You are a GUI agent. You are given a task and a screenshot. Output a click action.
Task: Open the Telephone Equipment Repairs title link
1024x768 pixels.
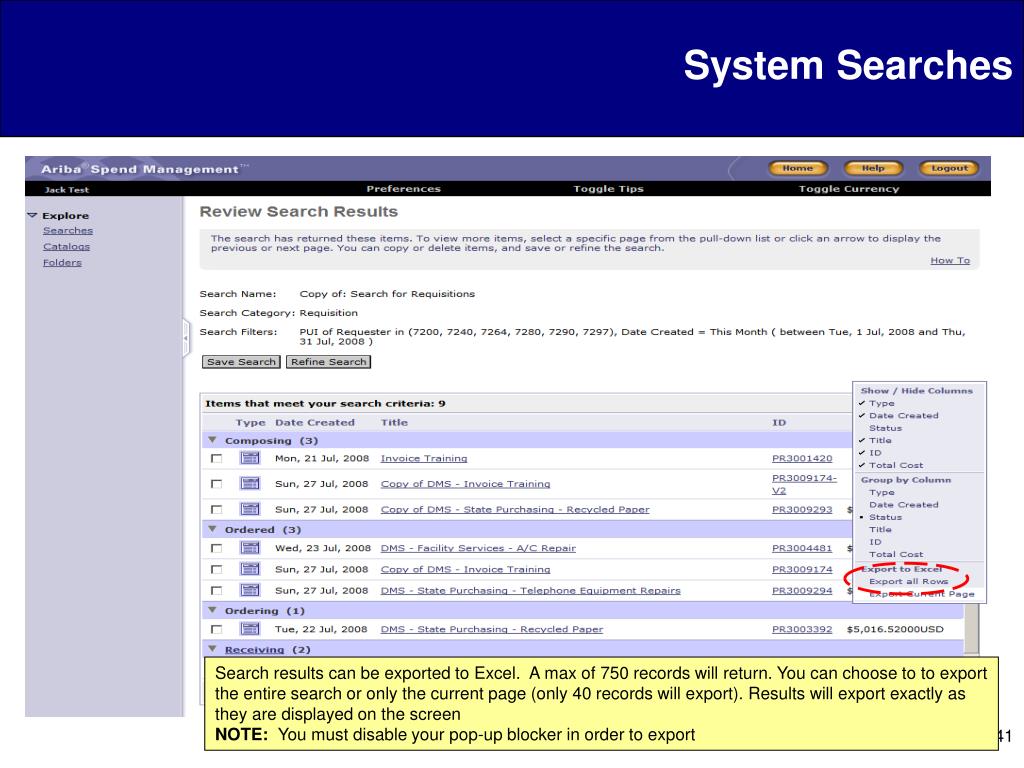coord(530,590)
